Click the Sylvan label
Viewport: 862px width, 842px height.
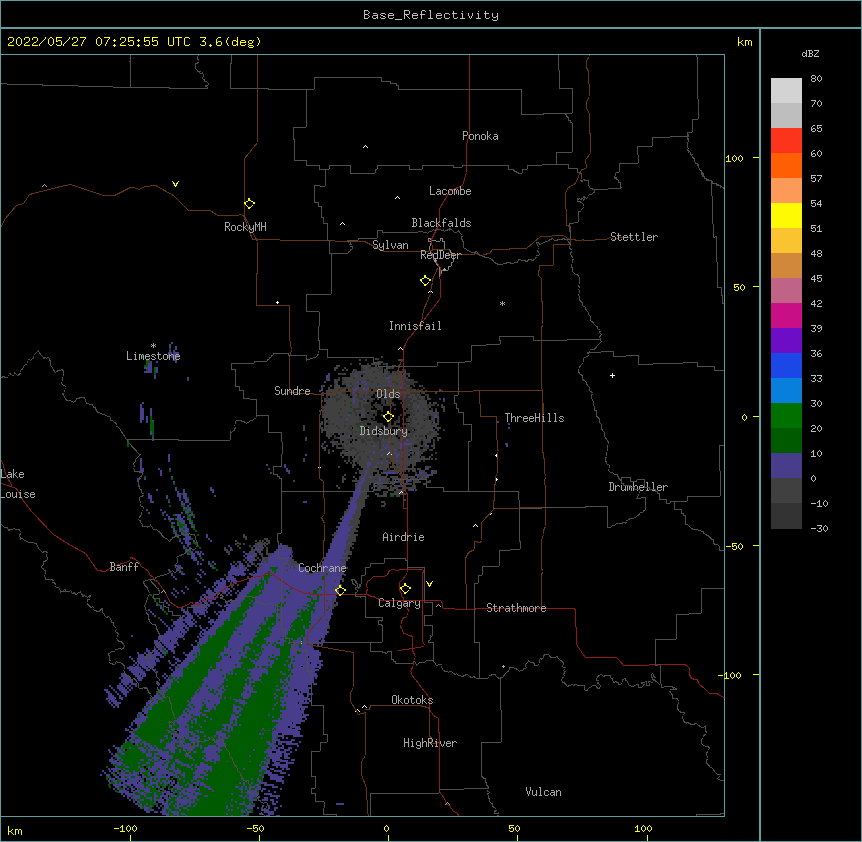pyautogui.click(x=390, y=245)
